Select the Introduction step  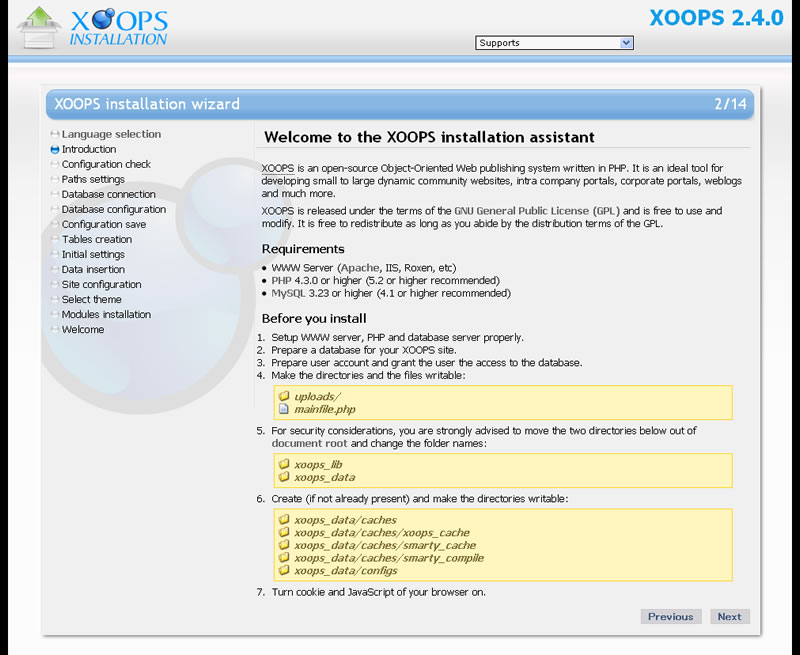(x=89, y=149)
